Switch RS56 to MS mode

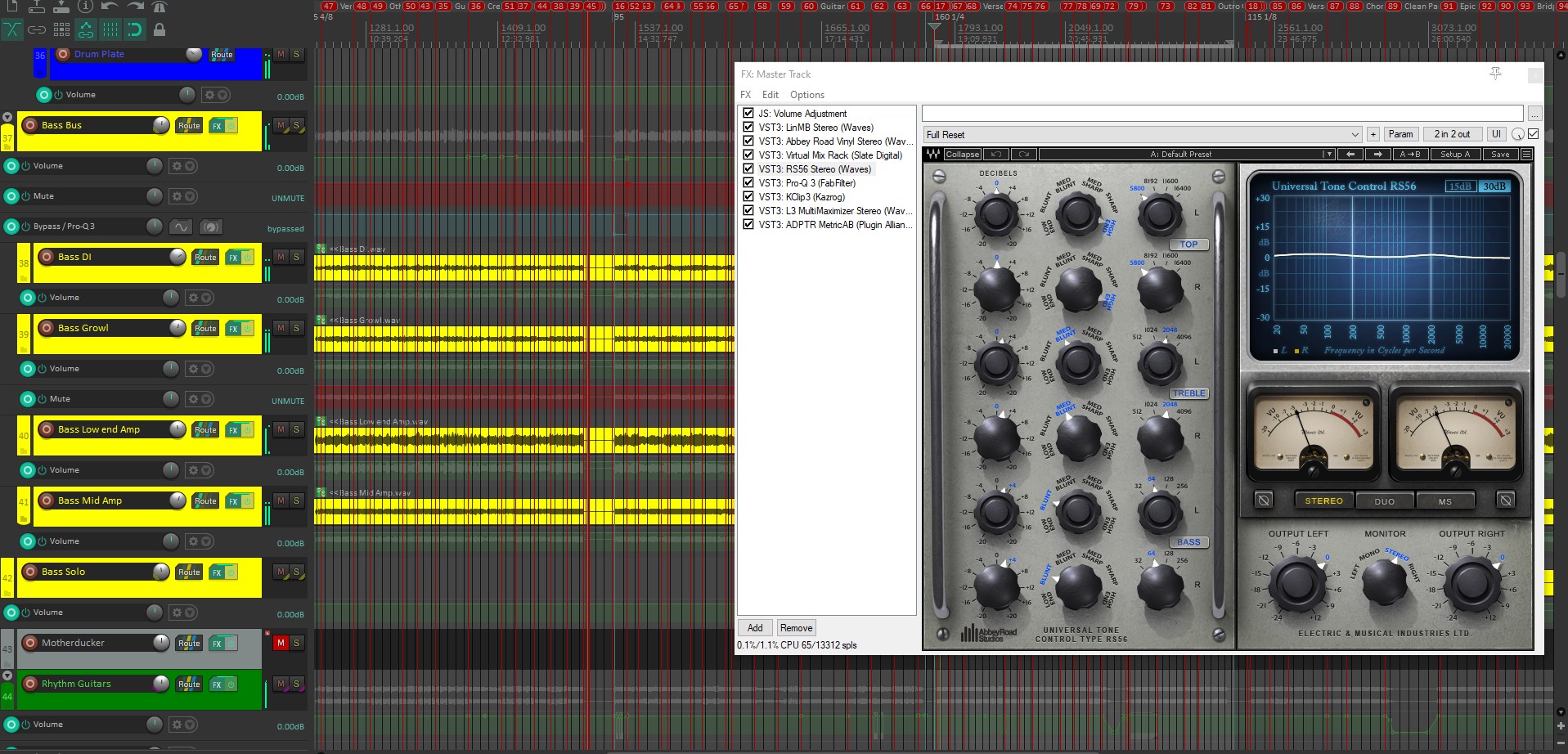coord(1445,501)
